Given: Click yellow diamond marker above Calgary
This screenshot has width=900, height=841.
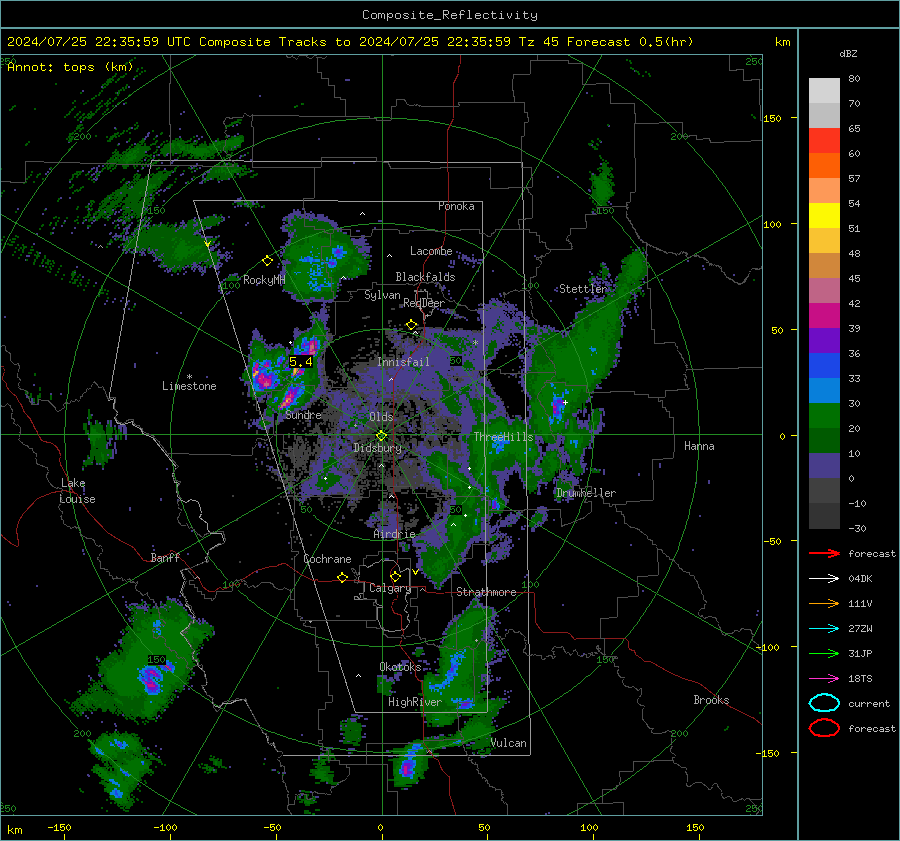Looking at the screenshot, I should click(x=395, y=576).
